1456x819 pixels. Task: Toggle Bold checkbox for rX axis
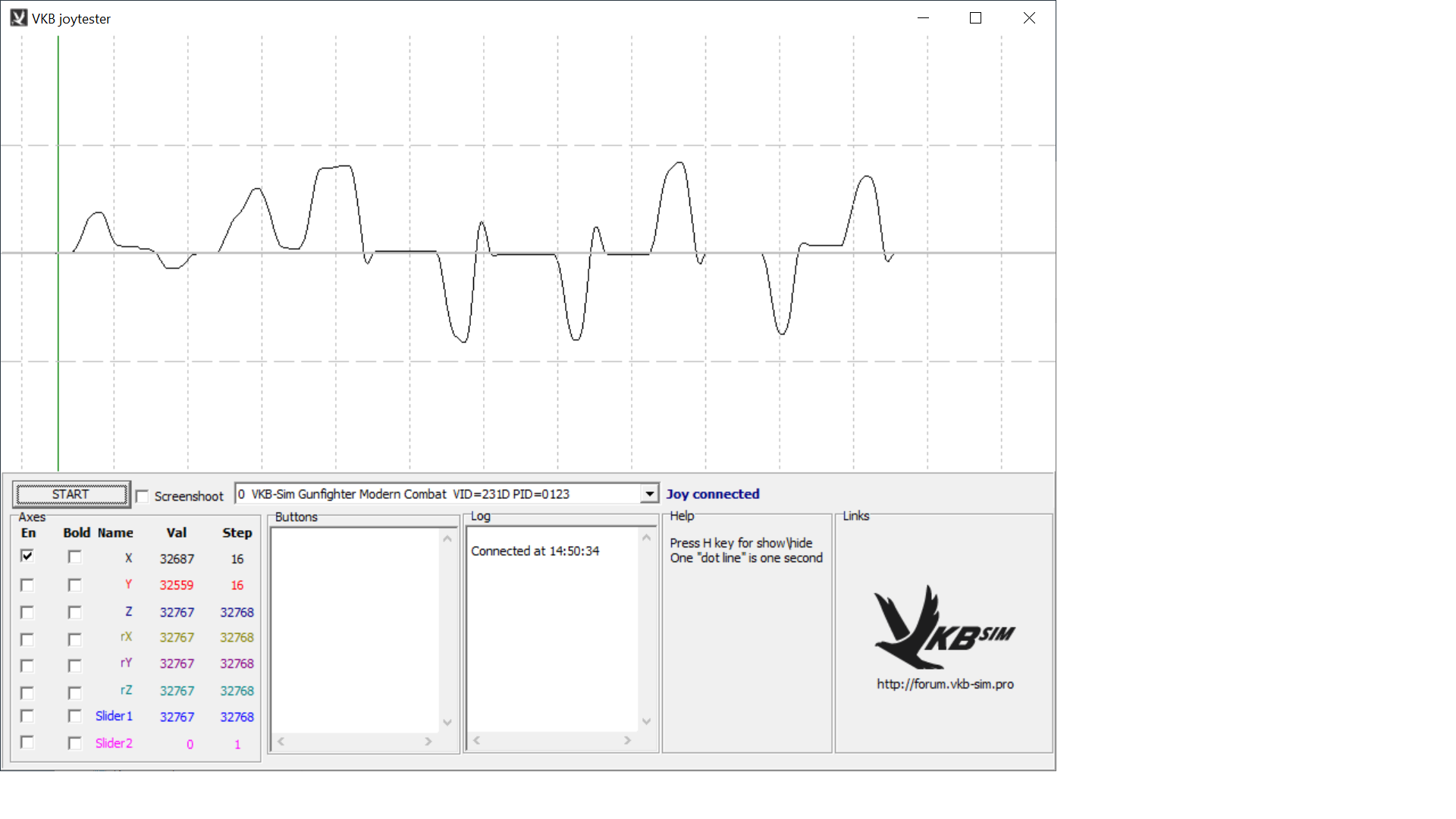click(74, 639)
